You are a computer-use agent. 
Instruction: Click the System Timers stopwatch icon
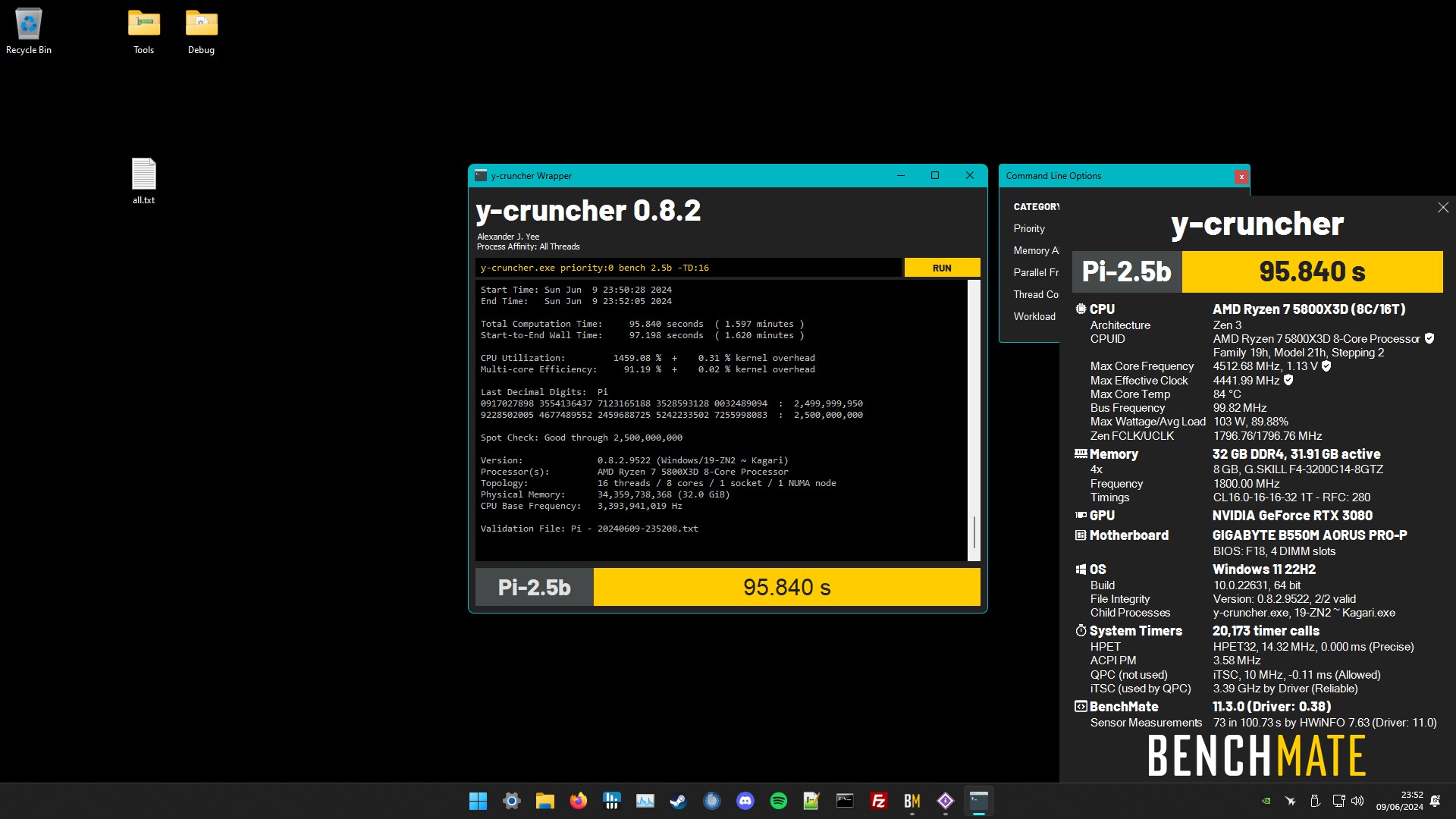pos(1081,630)
